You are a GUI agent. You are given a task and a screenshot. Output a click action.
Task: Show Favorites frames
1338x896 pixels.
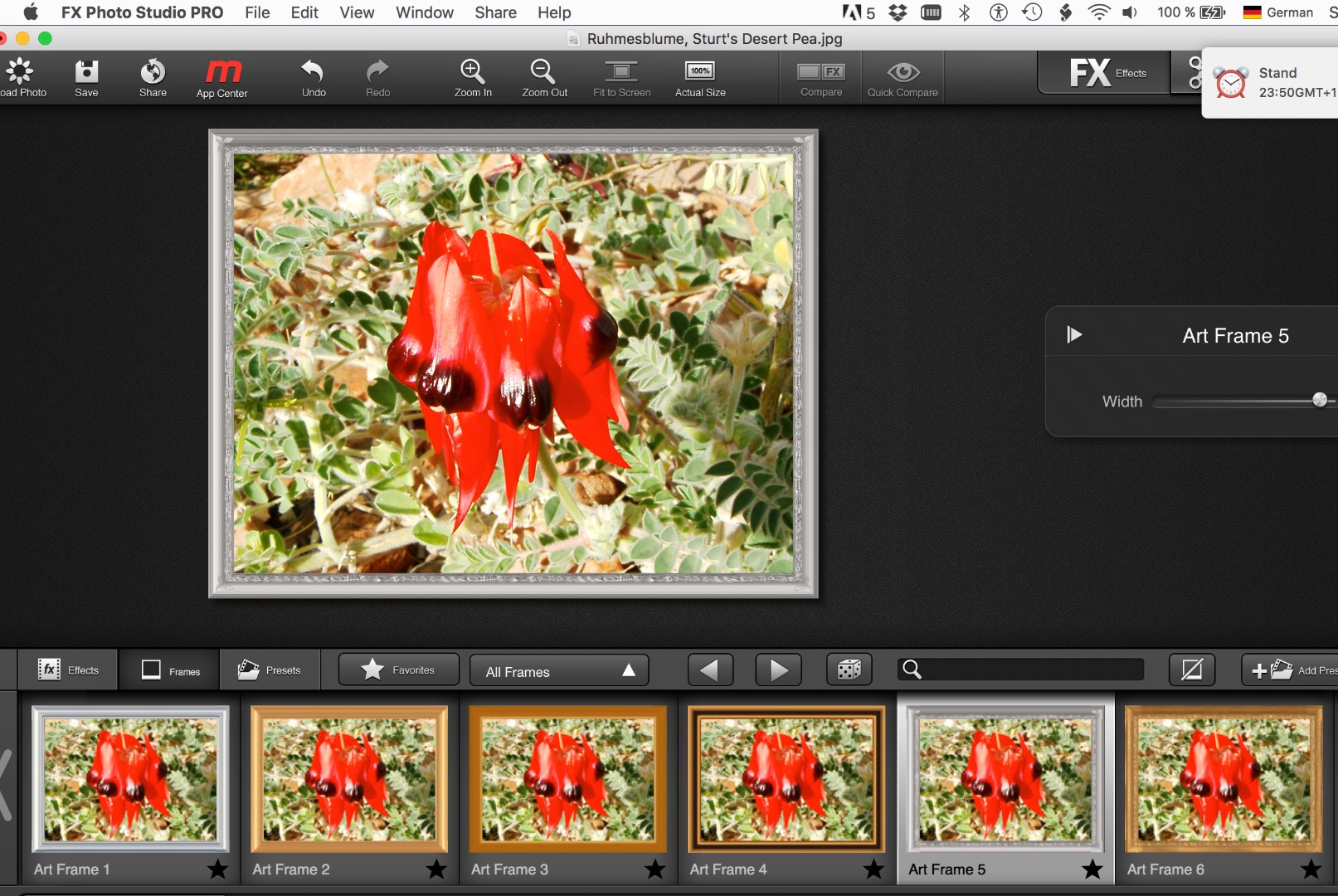click(398, 670)
